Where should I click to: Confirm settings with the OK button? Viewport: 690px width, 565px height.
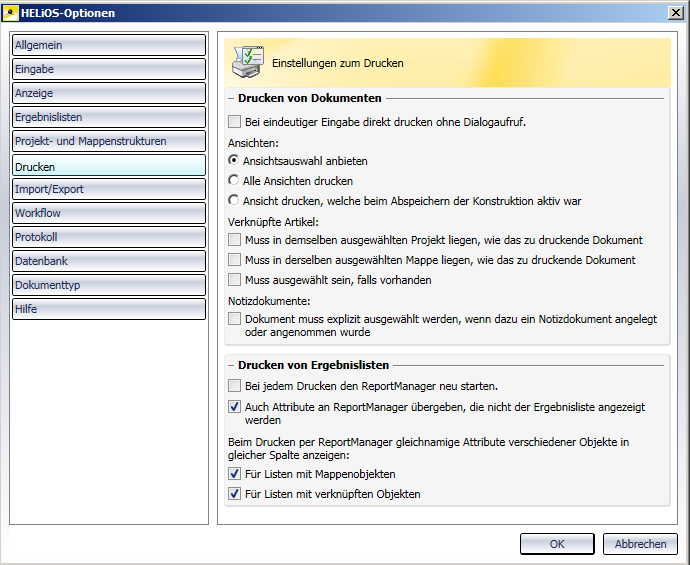tap(557, 544)
